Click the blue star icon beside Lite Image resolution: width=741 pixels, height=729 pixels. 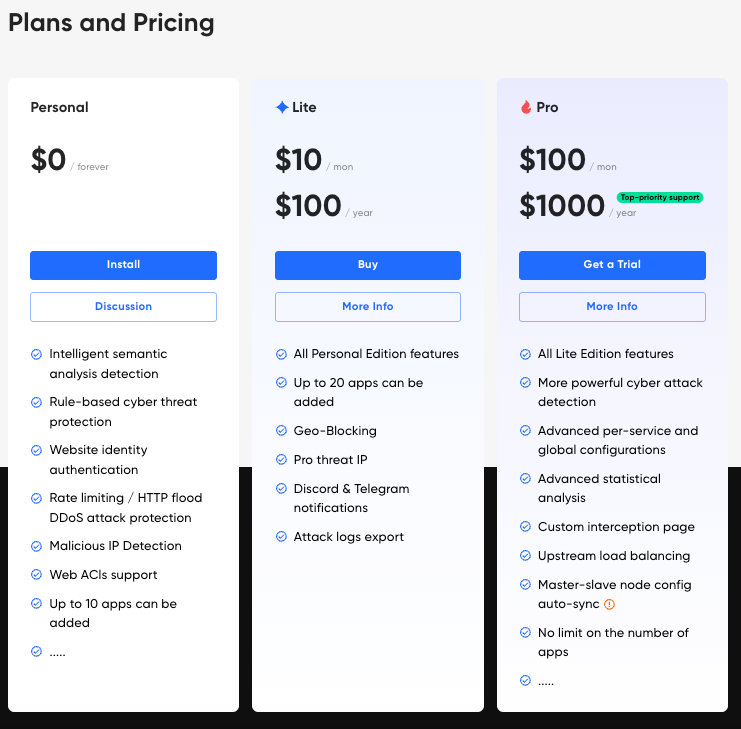pyautogui.click(x=282, y=107)
